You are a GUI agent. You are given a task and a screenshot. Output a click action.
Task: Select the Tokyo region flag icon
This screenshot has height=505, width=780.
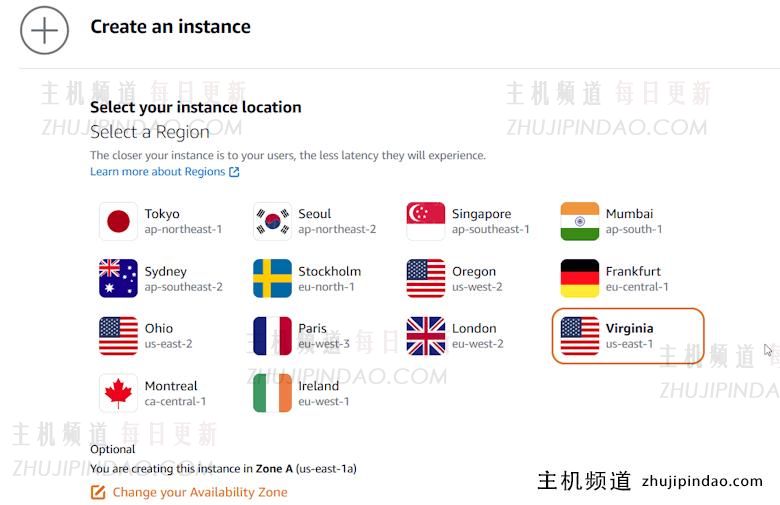pos(118,221)
